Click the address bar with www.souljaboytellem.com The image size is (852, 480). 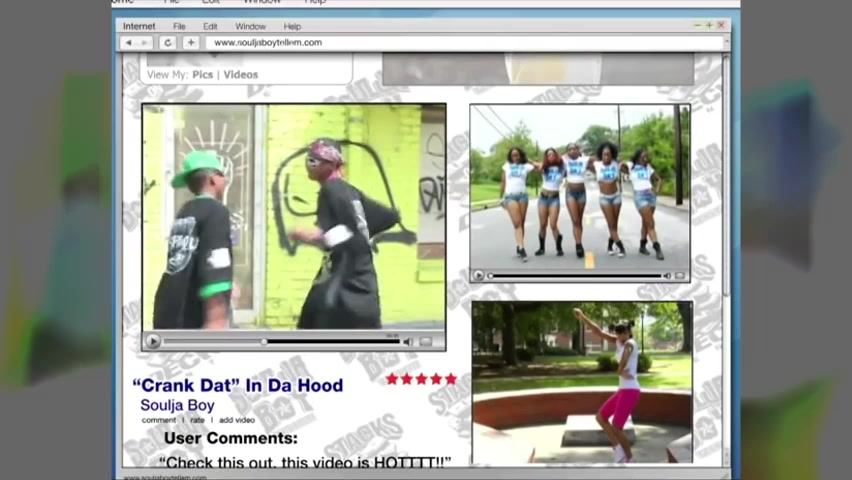click(465, 42)
